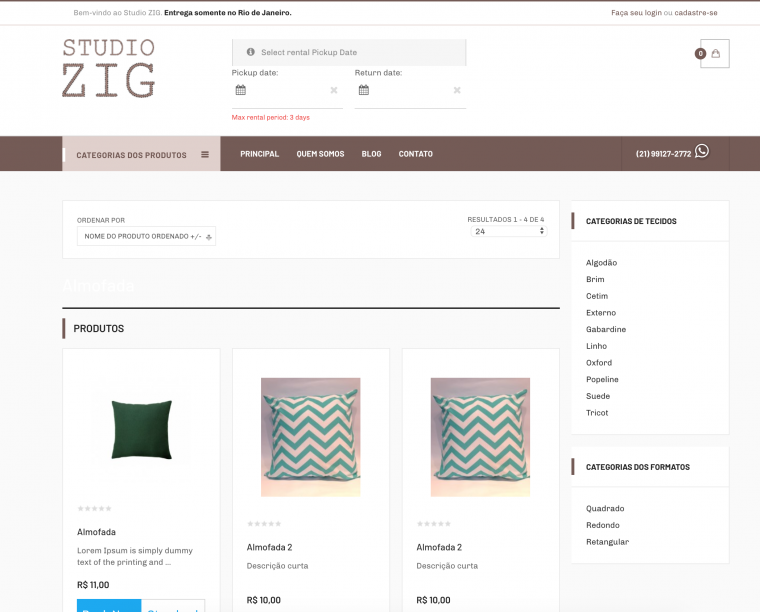Select Quadrado format category
Image resolution: width=760 pixels, height=612 pixels.
point(605,508)
